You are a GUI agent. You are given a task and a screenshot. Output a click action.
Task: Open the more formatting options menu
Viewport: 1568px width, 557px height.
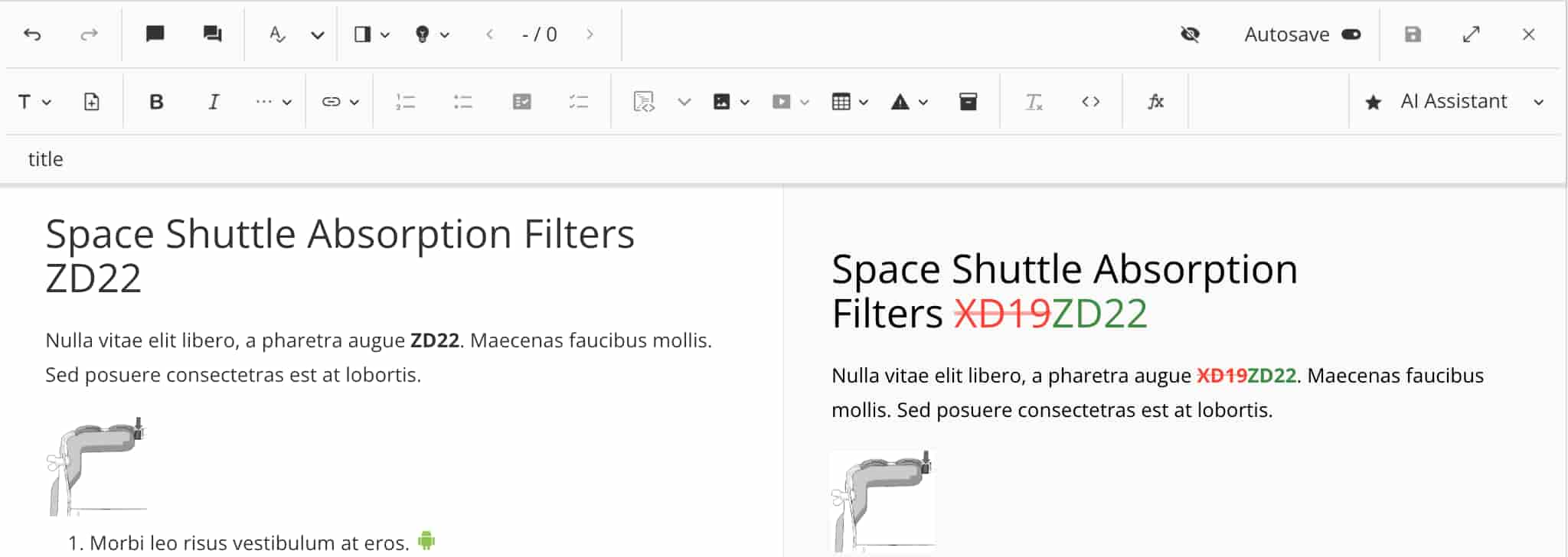(x=273, y=102)
